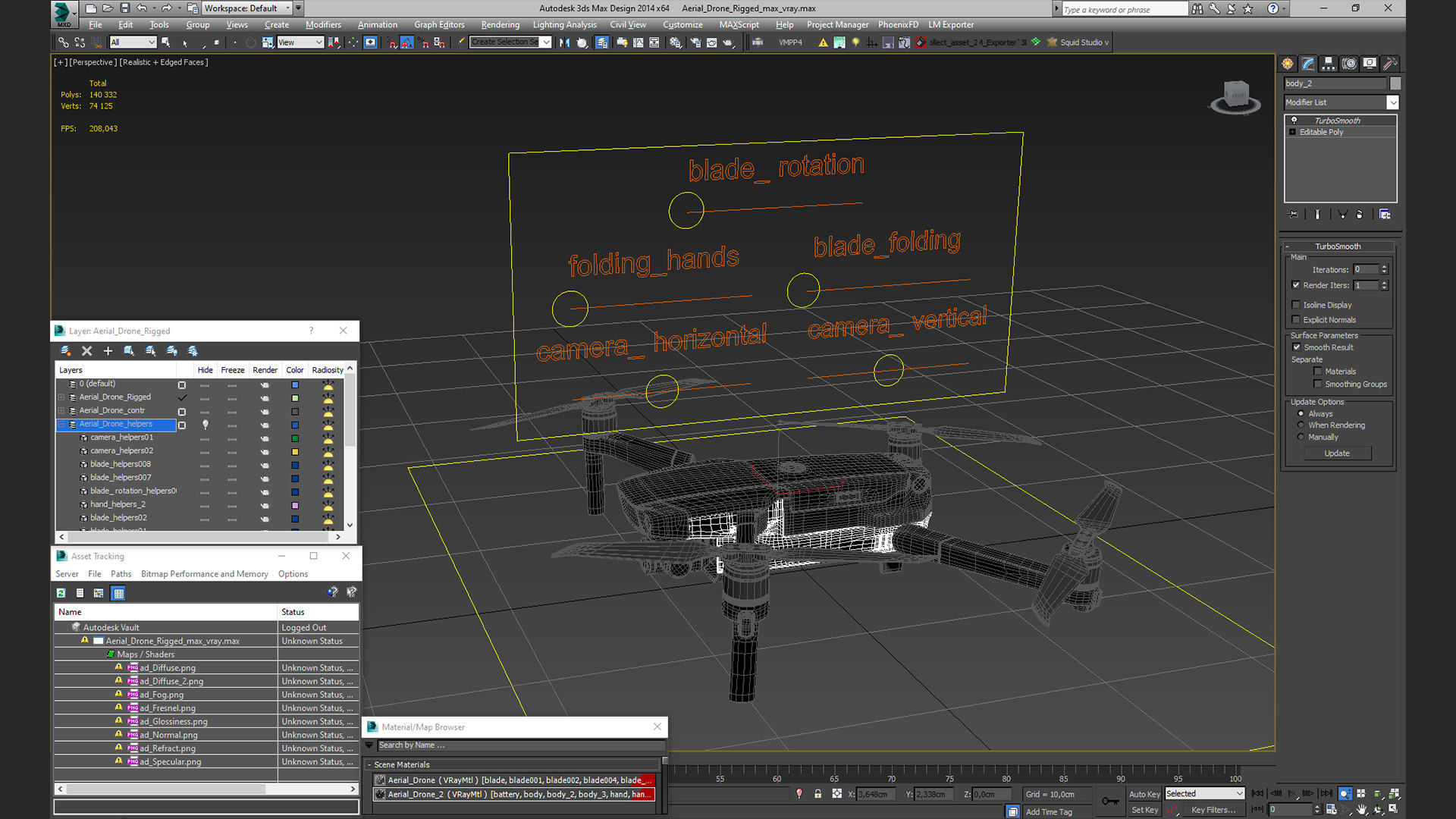Click the Table View icon in Asset Tracking
The image size is (1456, 819).
[118, 593]
